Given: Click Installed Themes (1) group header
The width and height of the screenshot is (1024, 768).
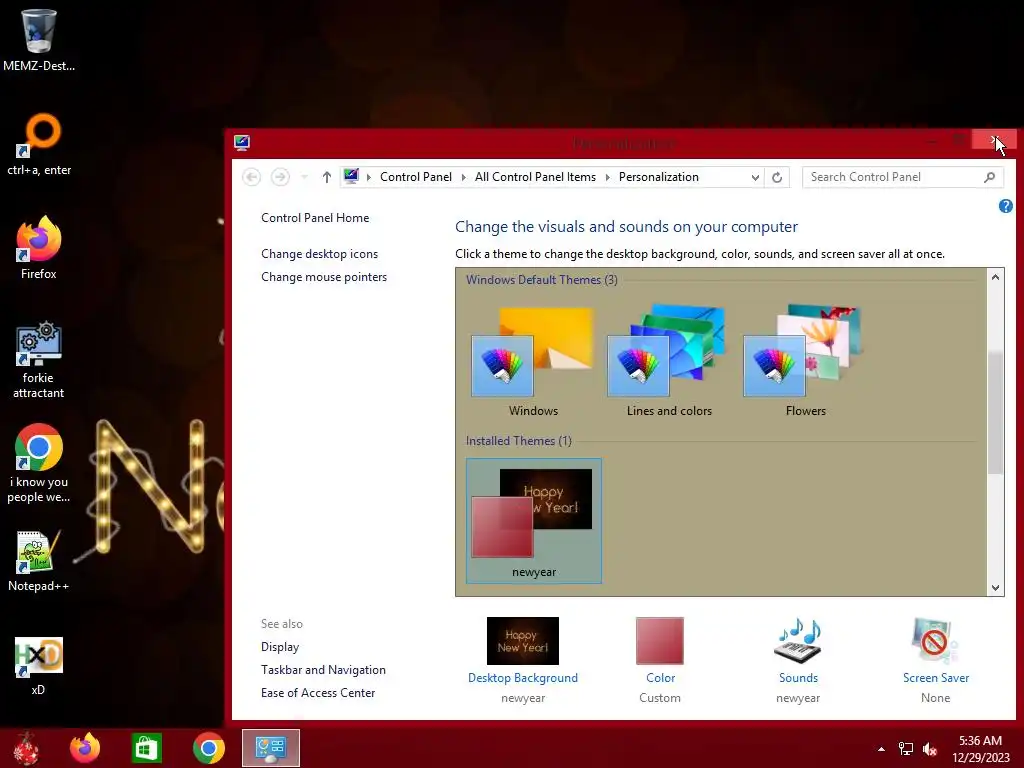Looking at the screenshot, I should (x=519, y=441).
